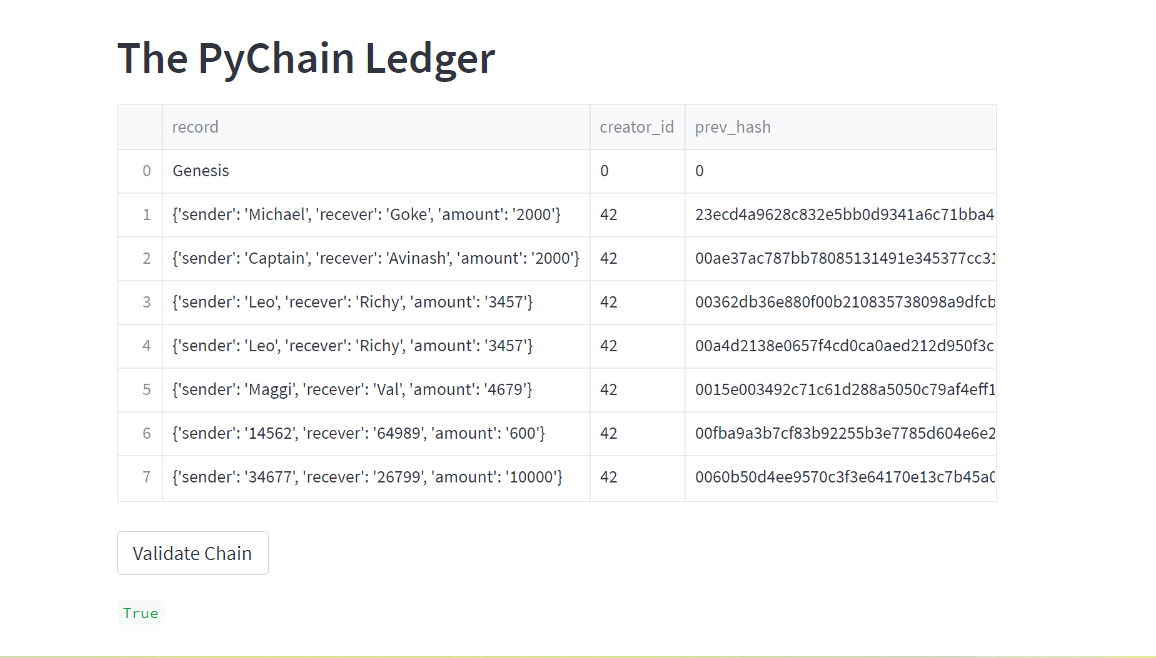Click the True validation result badge

140,612
